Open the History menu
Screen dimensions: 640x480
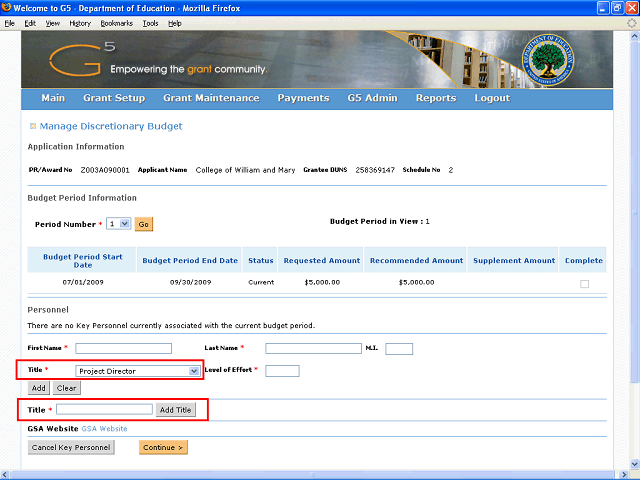click(x=80, y=22)
